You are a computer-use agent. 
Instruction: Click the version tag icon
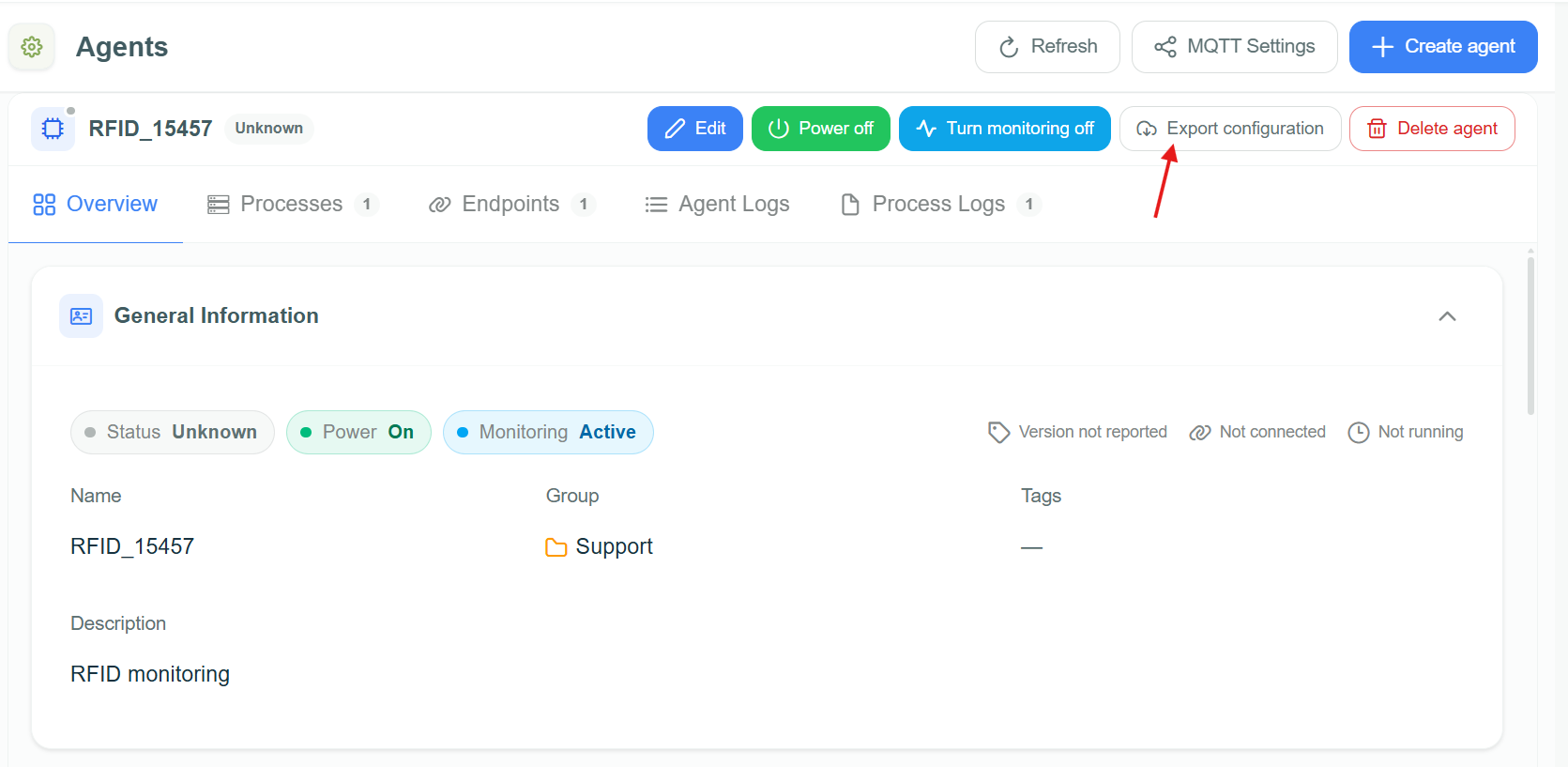pos(998,432)
